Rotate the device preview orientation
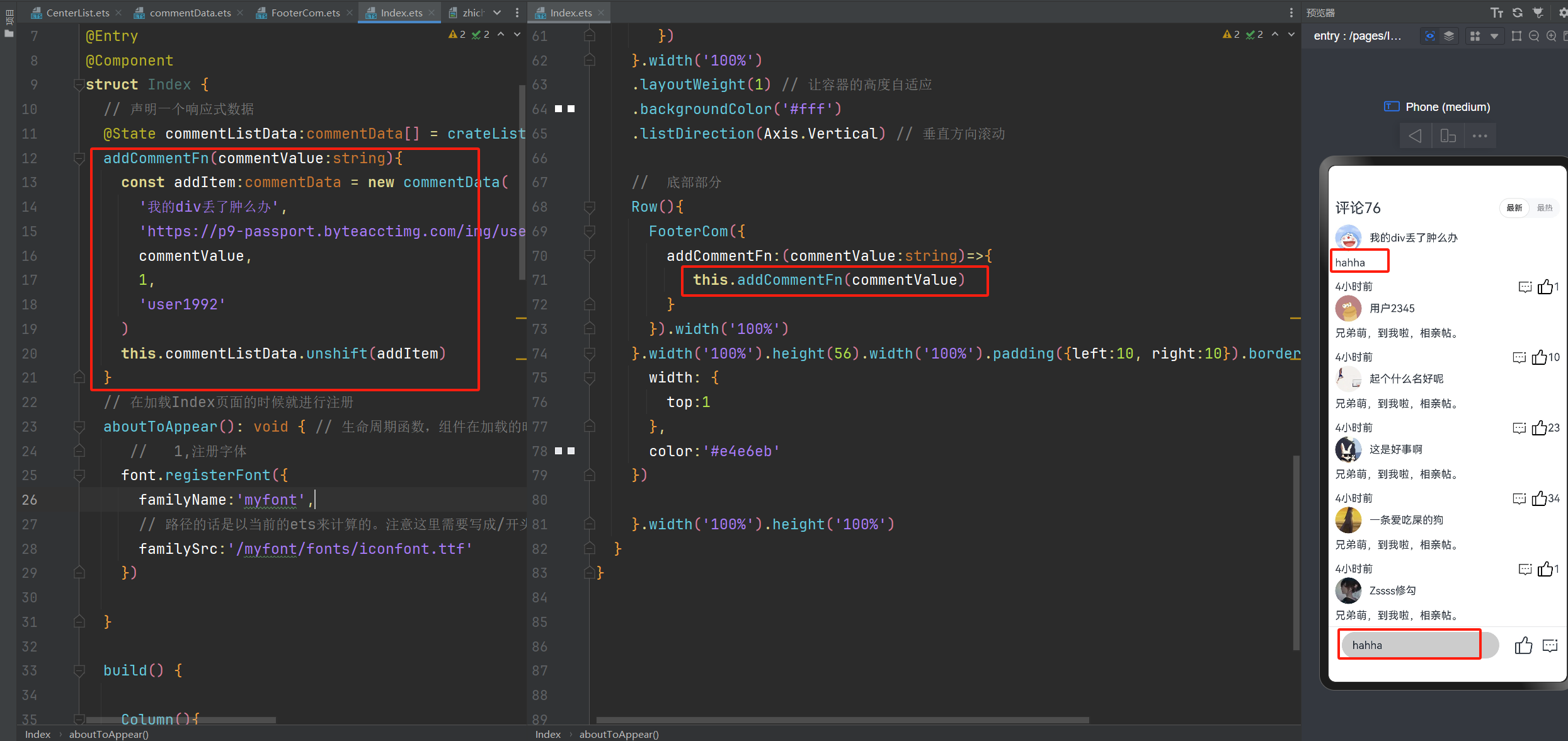The height and width of the screenshot is (741, 1568). [x=1448, y=135]
